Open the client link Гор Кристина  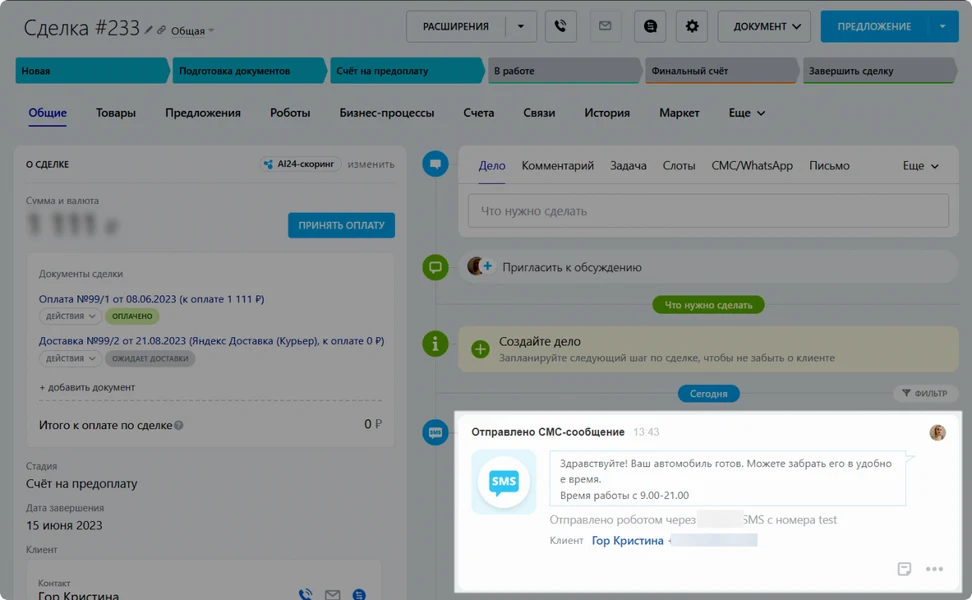tap(627, 539)
